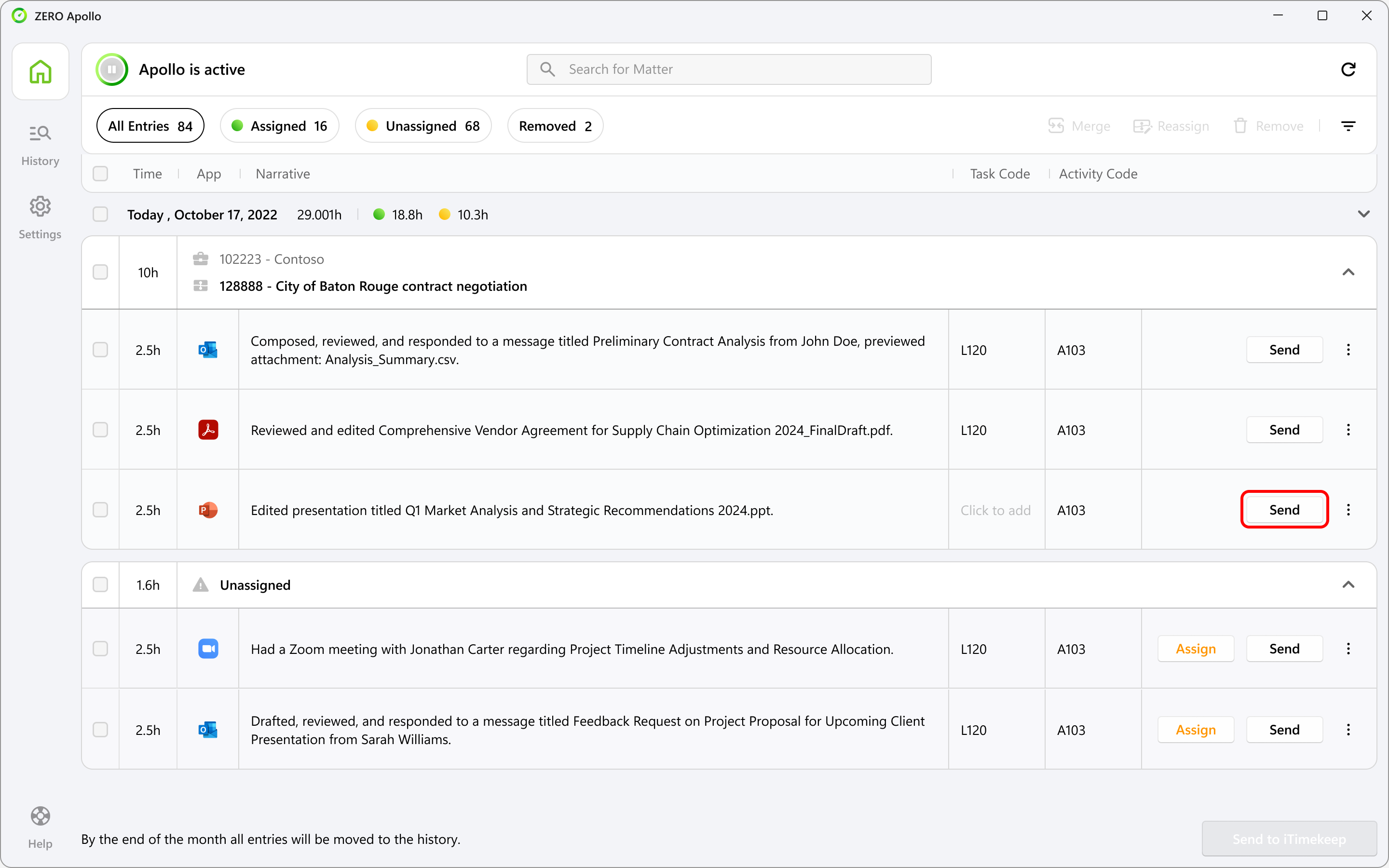Image resolution: width=1389 pixels, height=868 pixels.
Task: Switch to the Assigned entries tab
Action: point(280,125)
